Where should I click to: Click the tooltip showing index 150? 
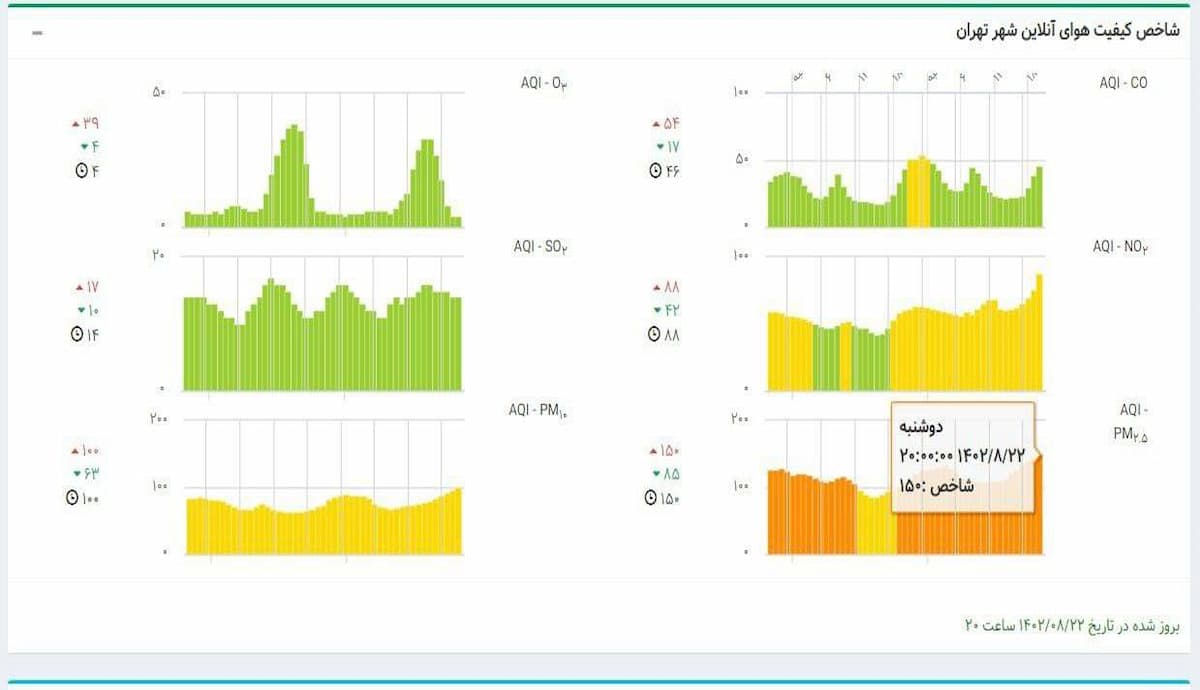tap(963, 456)
